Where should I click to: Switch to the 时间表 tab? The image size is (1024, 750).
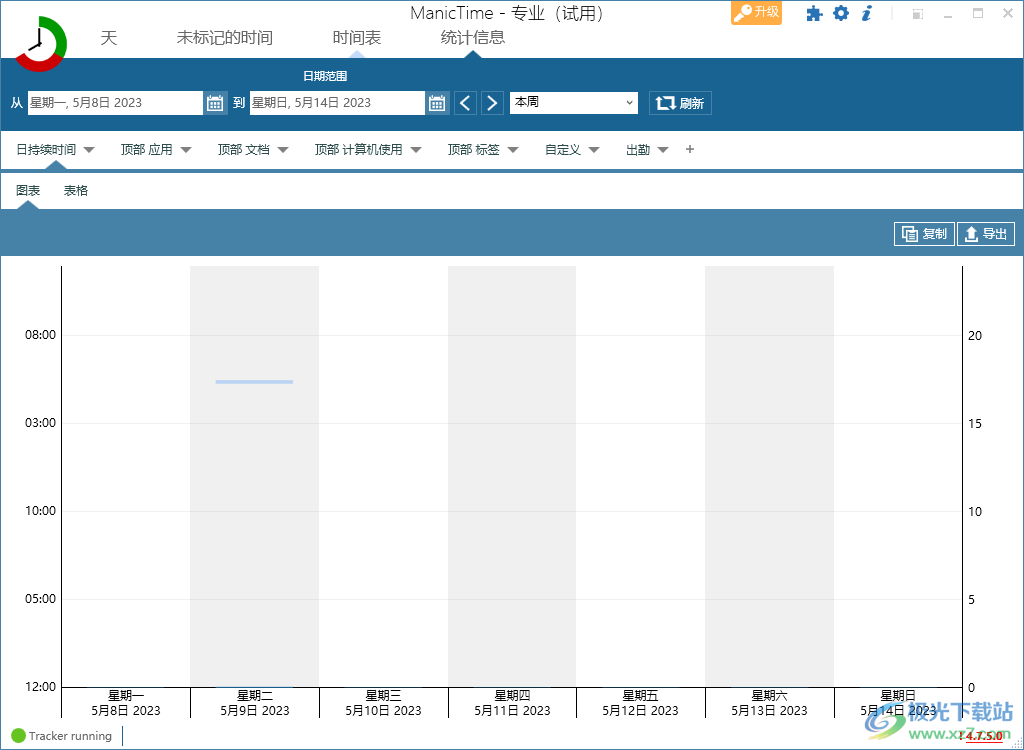click(x=357, y=38)
